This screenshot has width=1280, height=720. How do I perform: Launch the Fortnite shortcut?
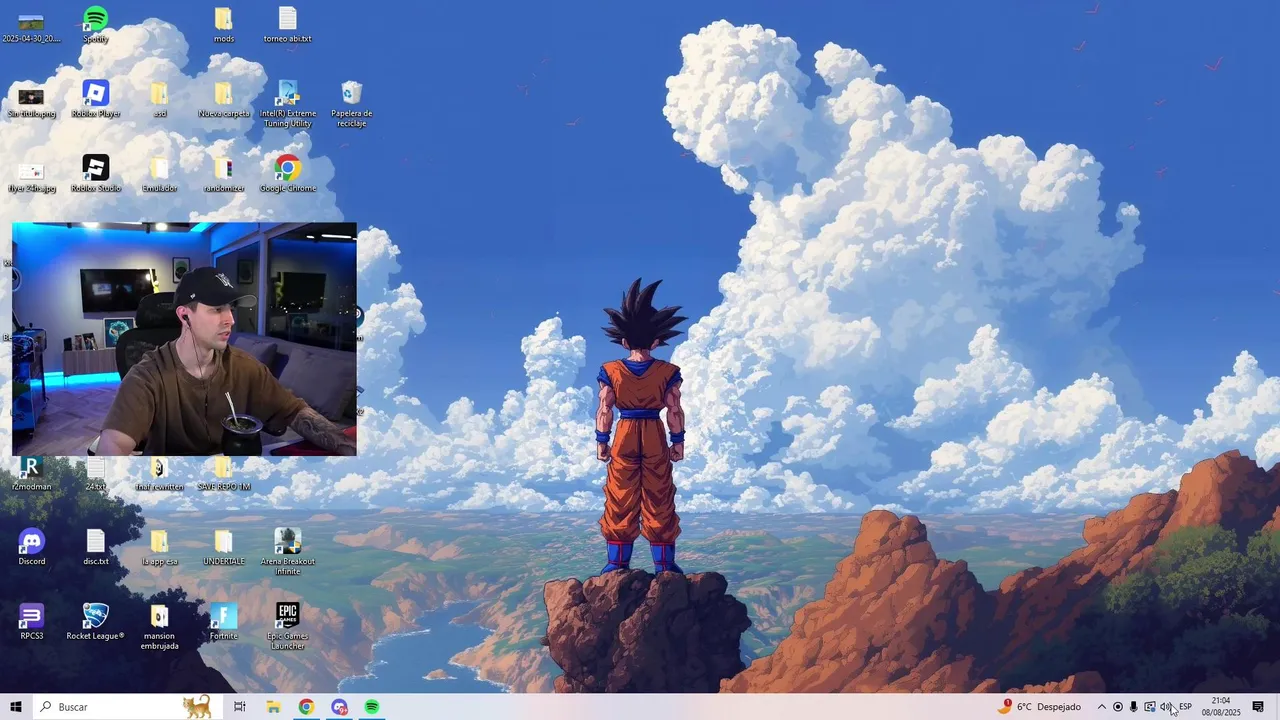click(x=223, y=622)
